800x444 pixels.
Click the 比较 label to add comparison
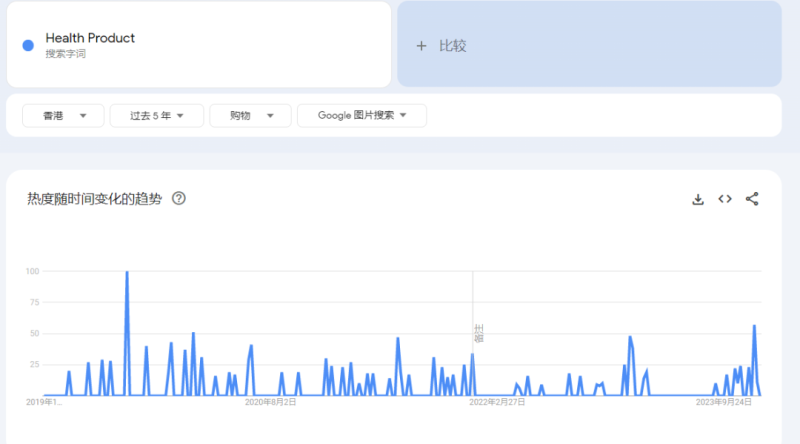[453, 46]
